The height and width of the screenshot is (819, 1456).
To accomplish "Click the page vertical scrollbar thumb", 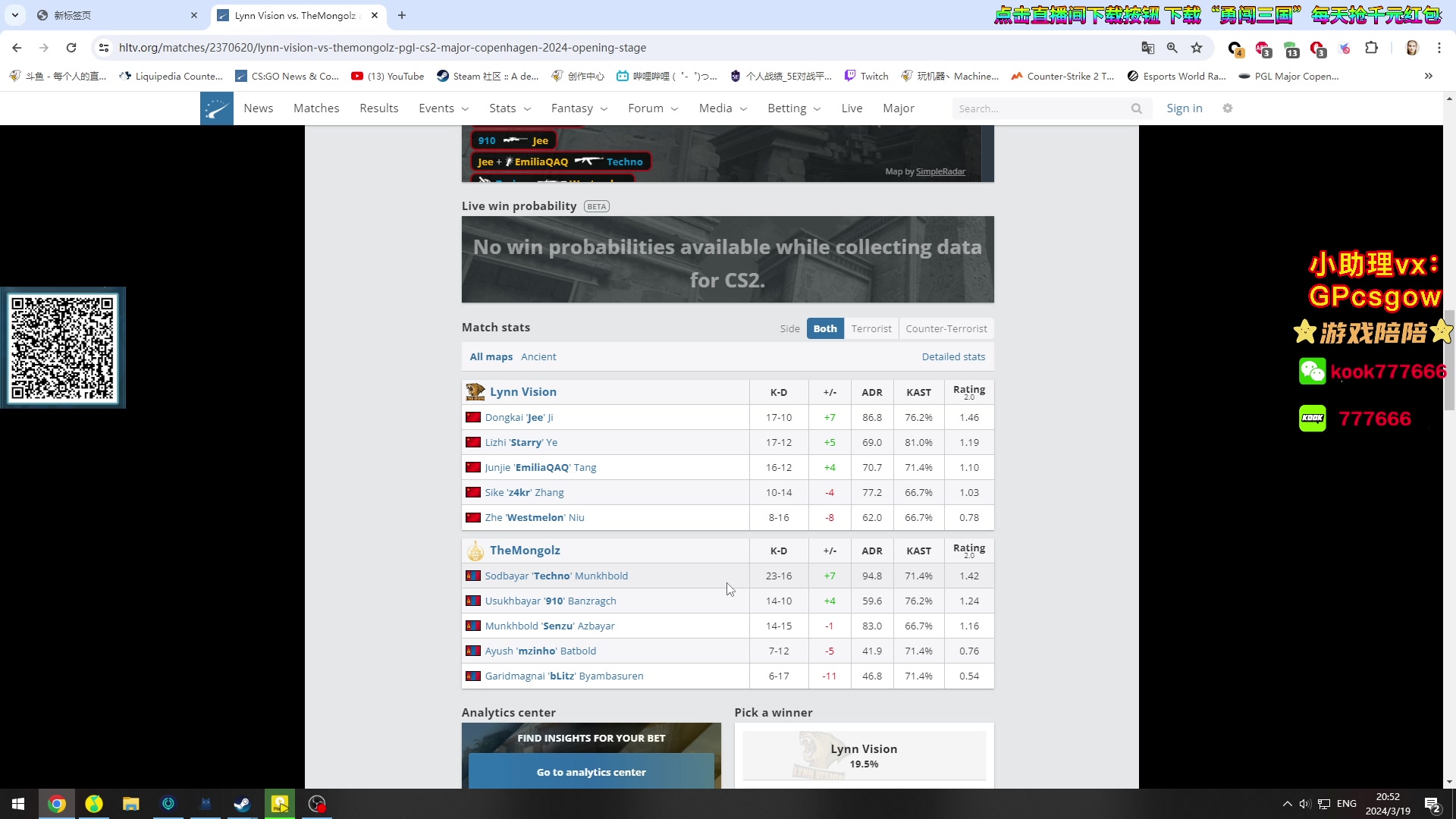I will 1449,360.
